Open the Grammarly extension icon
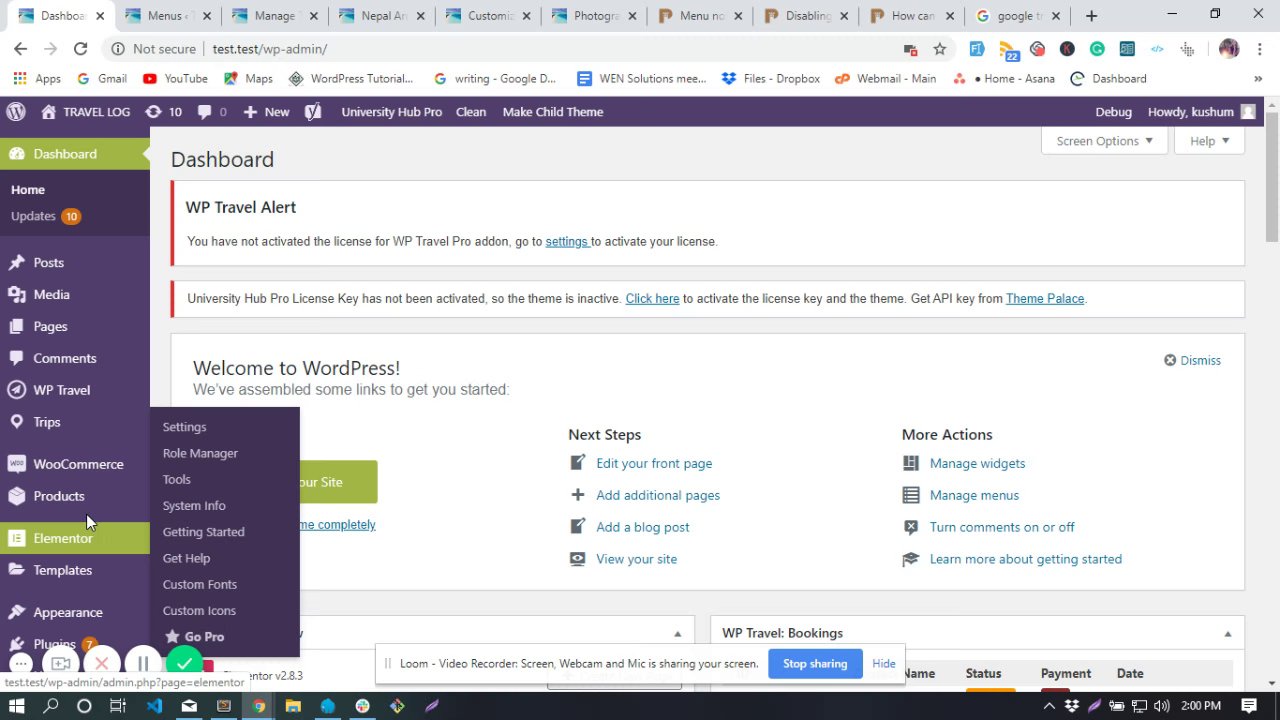The height and width of the screenshot is (720, 1280). [x=1097, y=49]
